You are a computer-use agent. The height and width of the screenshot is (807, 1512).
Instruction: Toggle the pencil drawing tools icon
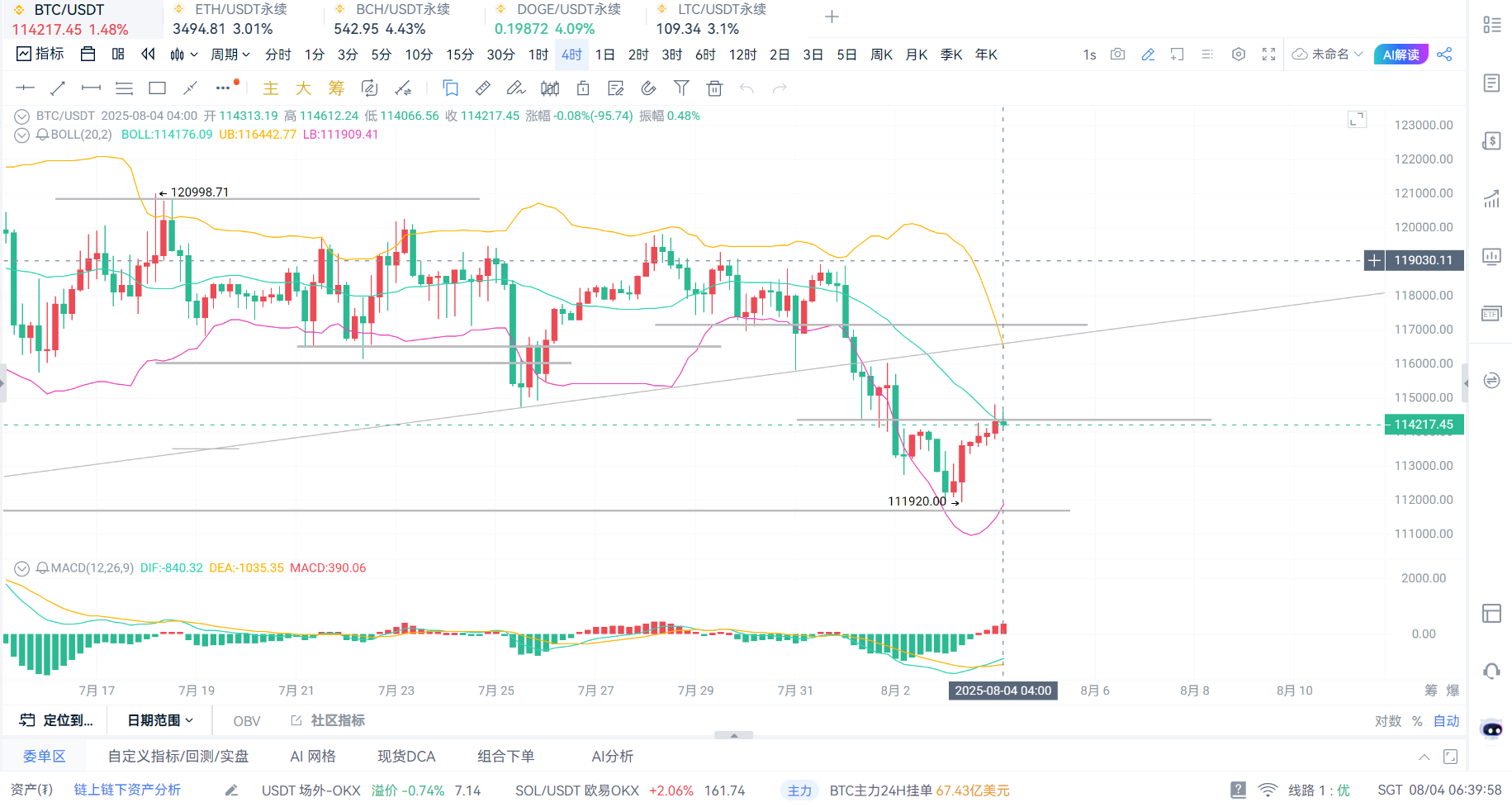(x=1148, y=55)
